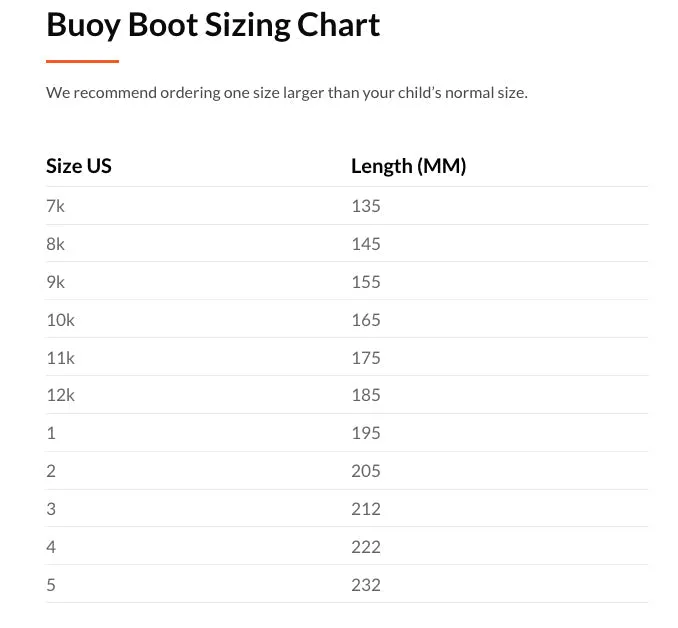
Task: Click the 165 length value
Action: pos(366,320)
